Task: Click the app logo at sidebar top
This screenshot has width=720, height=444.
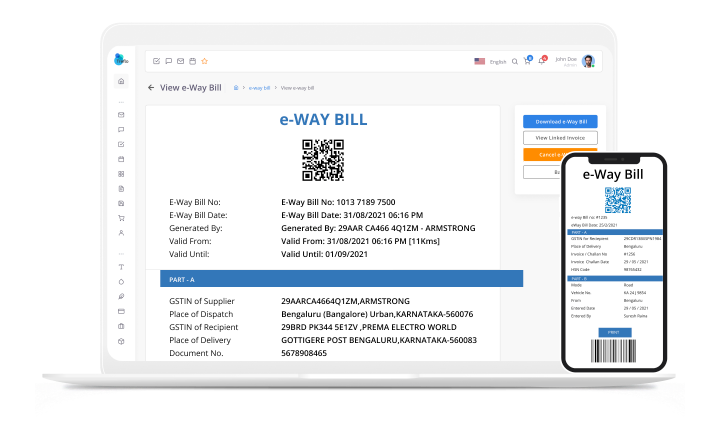Action: point(121,59)
